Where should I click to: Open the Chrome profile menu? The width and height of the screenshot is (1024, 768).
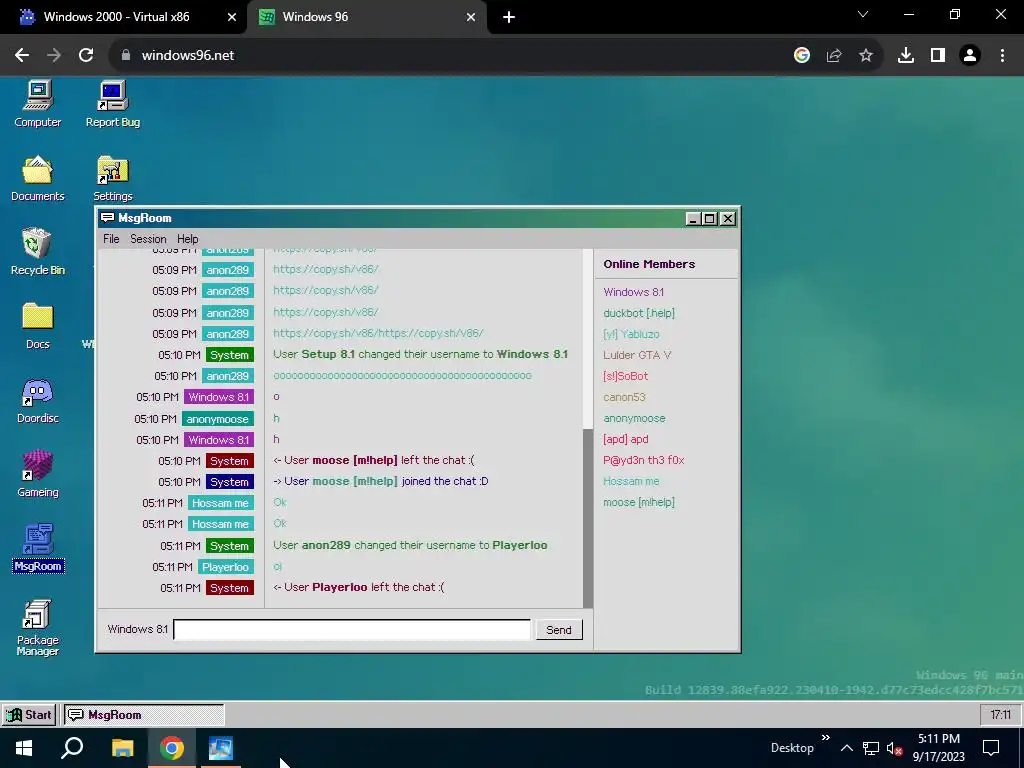pos(970,56)
